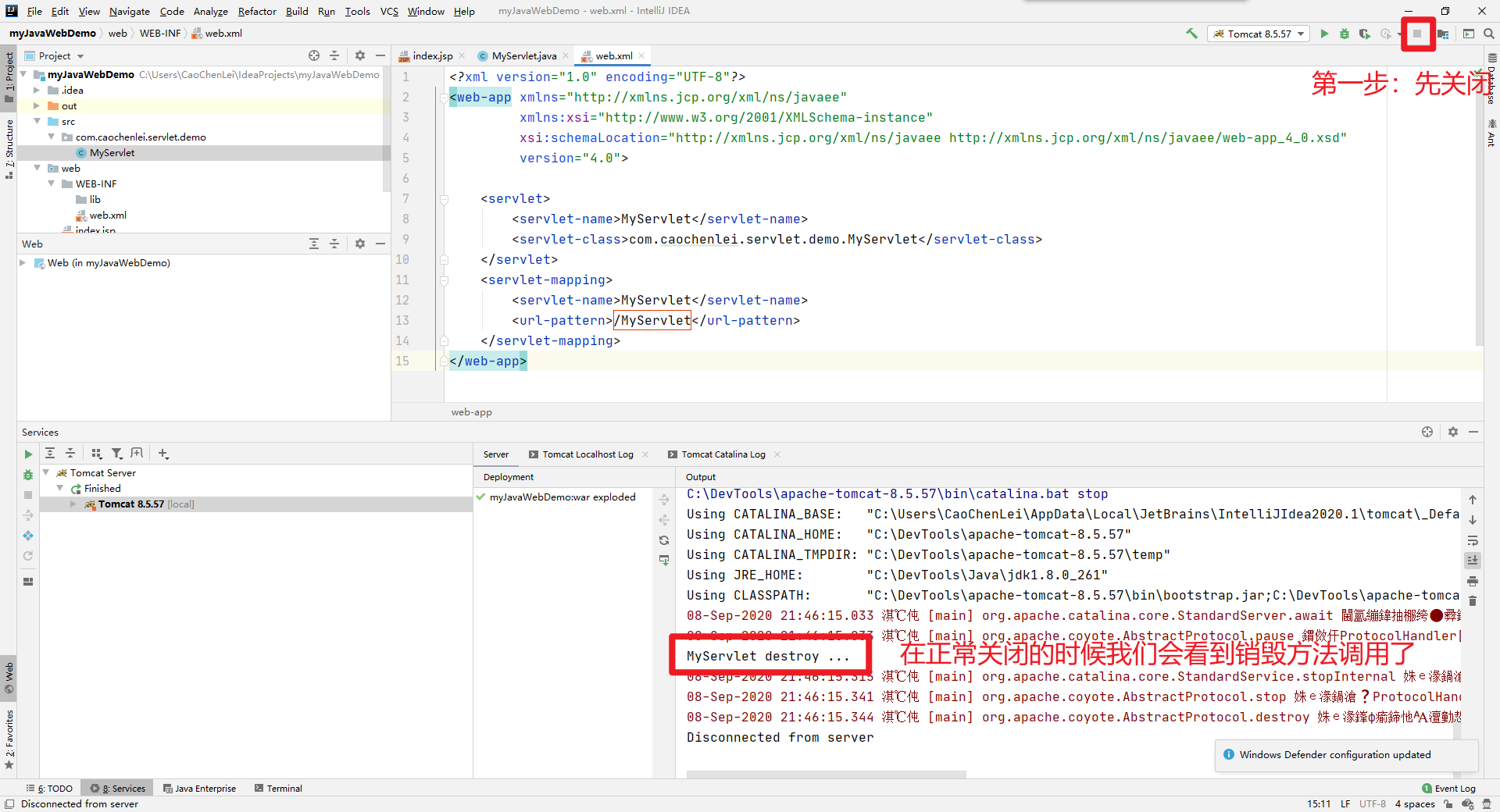Open the Project view dropdown
The width and height of the screenshot is (1500, 812).
coord(55,55)
